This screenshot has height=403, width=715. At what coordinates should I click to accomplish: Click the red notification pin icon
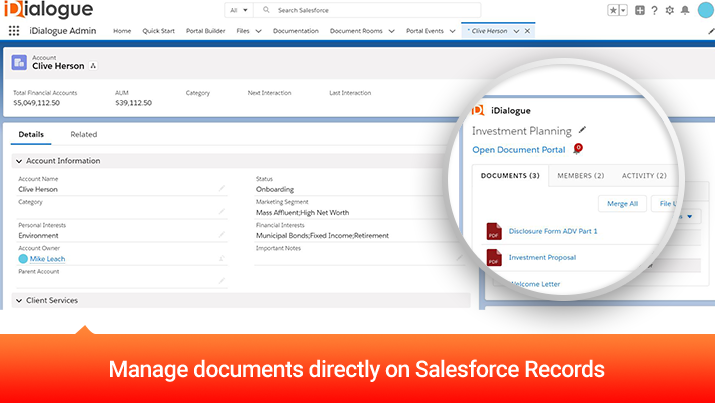[x=578, y=149]
